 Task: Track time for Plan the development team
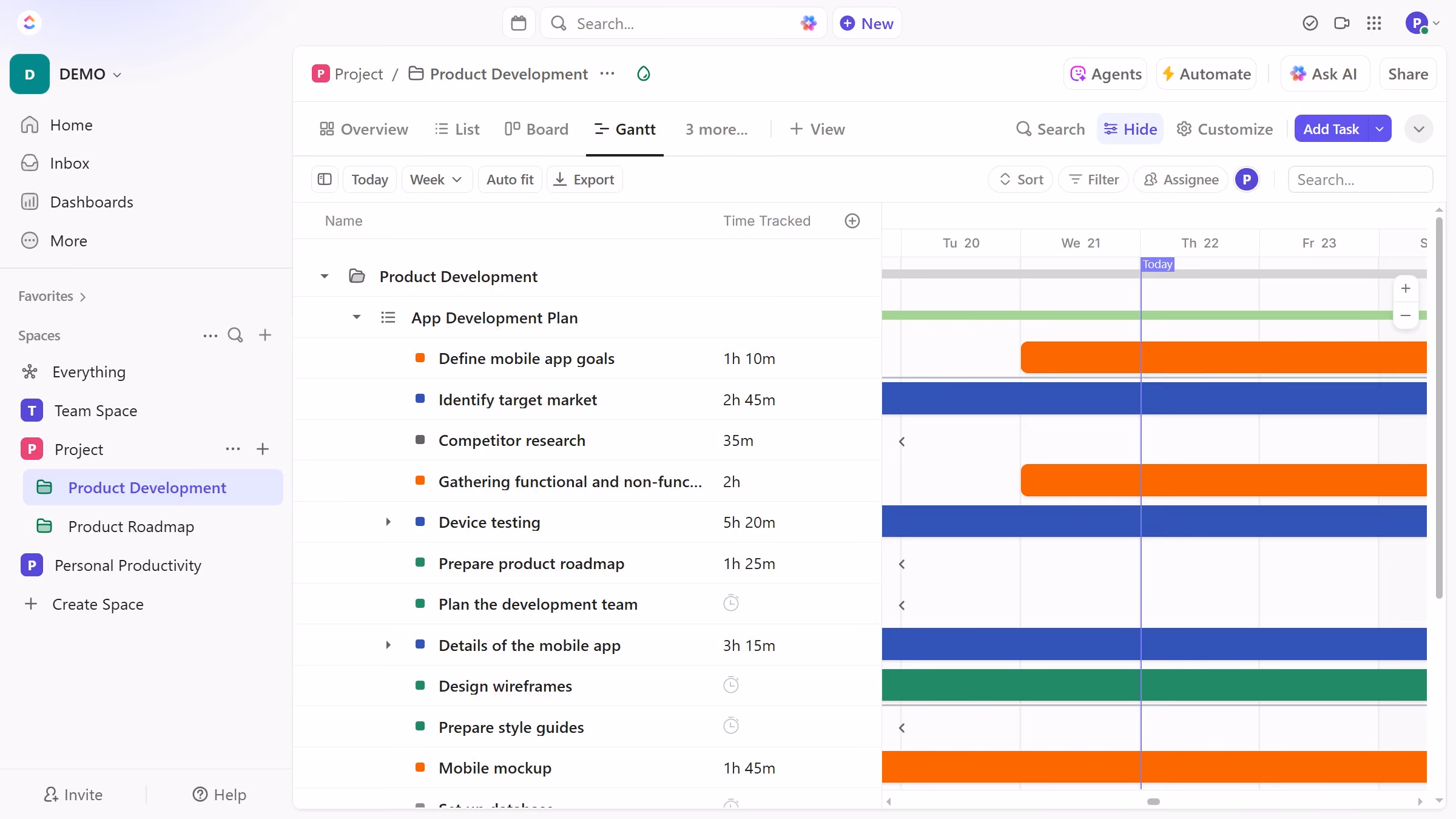point(731,604)
